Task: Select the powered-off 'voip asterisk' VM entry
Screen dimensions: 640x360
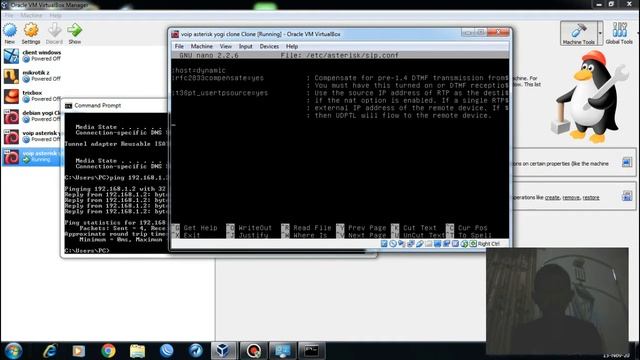Action: coord(32,136)
